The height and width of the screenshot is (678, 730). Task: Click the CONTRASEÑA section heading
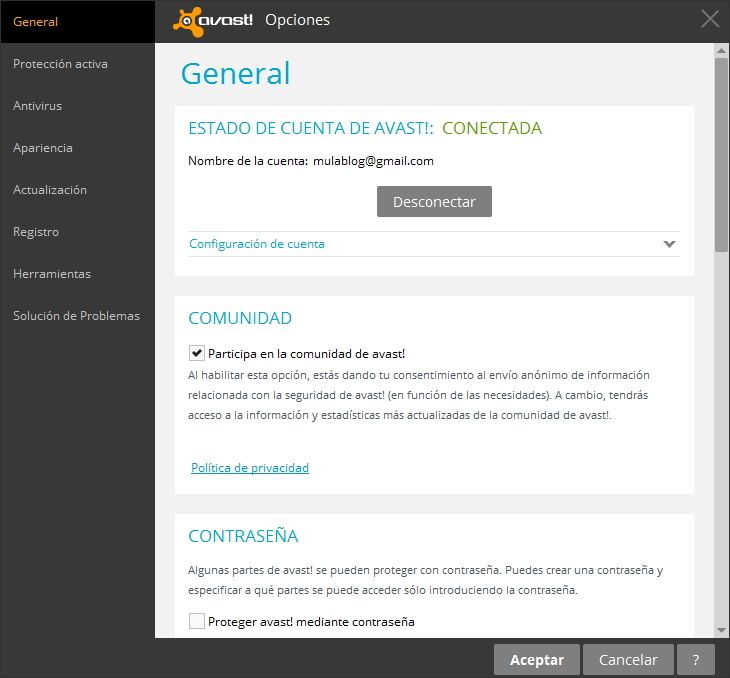(243, 536)
